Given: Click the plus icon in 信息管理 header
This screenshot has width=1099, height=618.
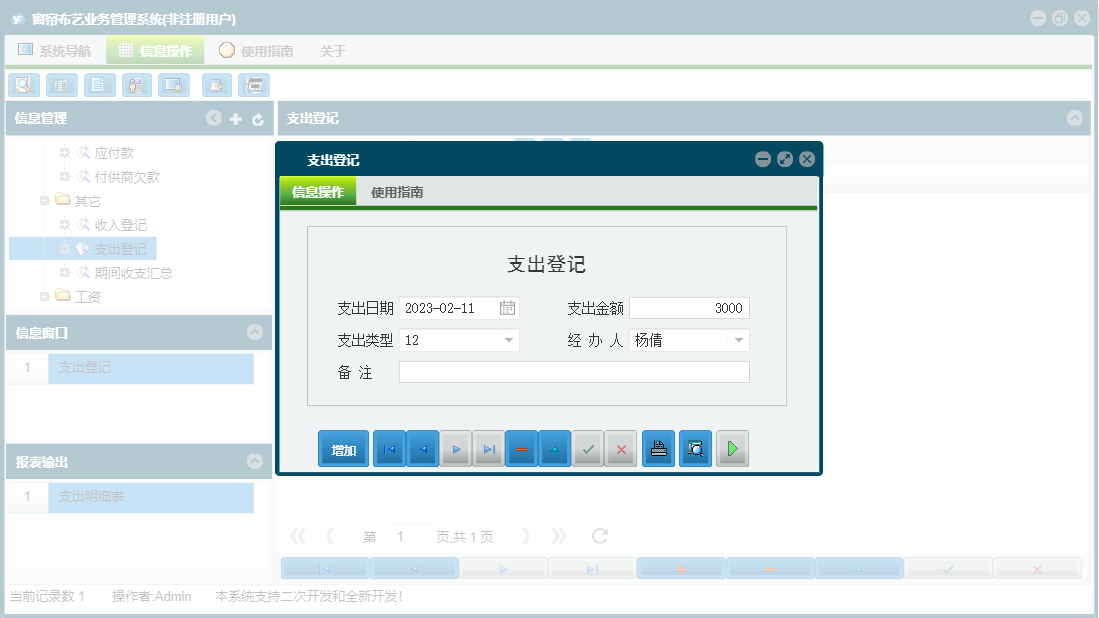Looking at the screenshot, I should click(x=236, y=118).
